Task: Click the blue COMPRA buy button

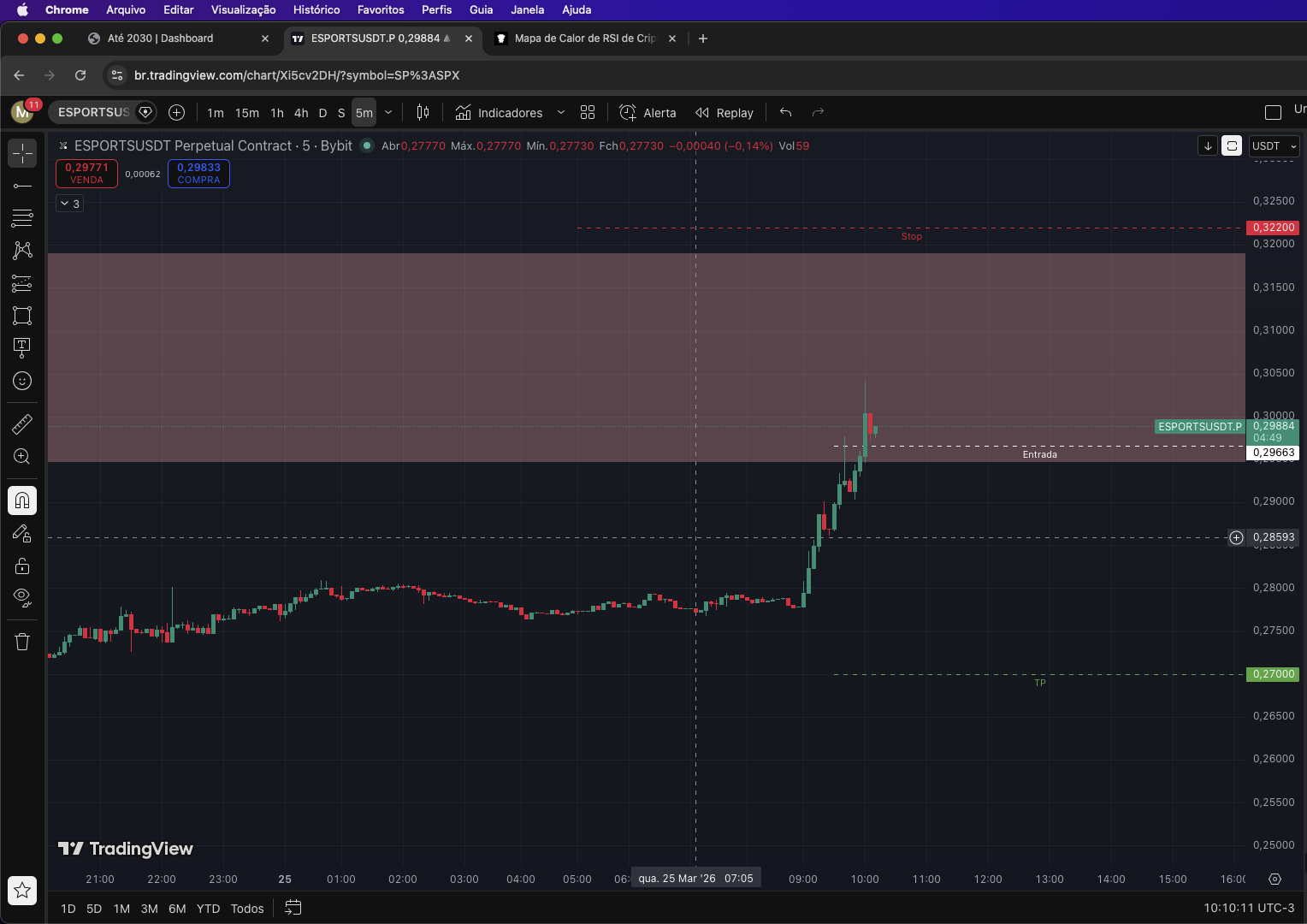Action: (198, 174)
